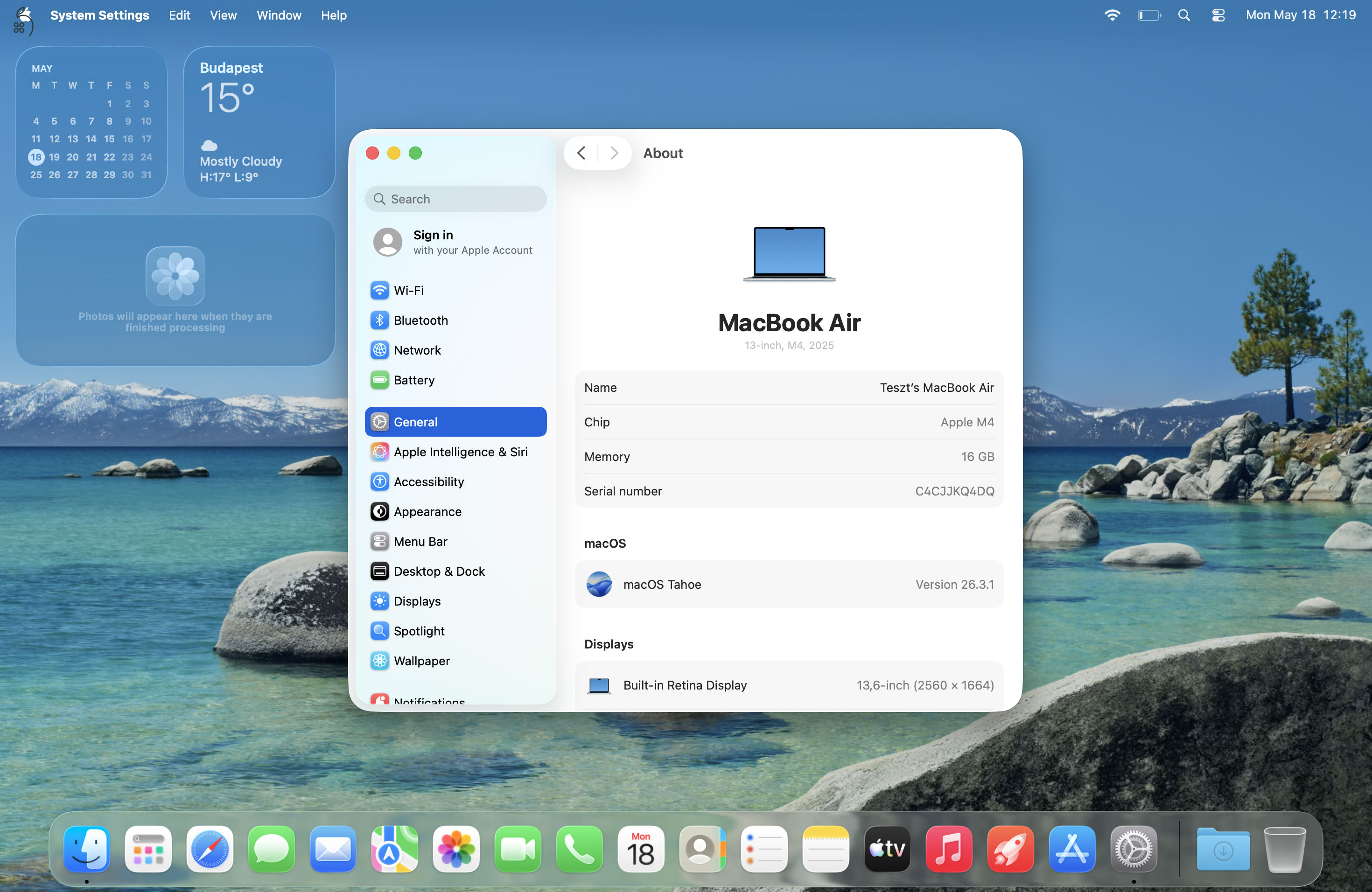Open the Window menu
Image resolution: width=1372 pixels, height=892 pixels.
(279, 15)
